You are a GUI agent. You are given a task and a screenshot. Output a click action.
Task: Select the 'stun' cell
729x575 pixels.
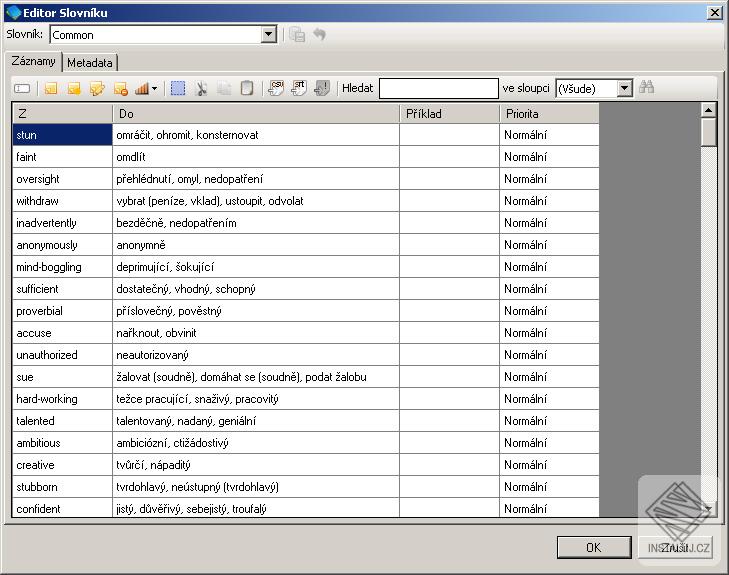click(x=62, y=135)
